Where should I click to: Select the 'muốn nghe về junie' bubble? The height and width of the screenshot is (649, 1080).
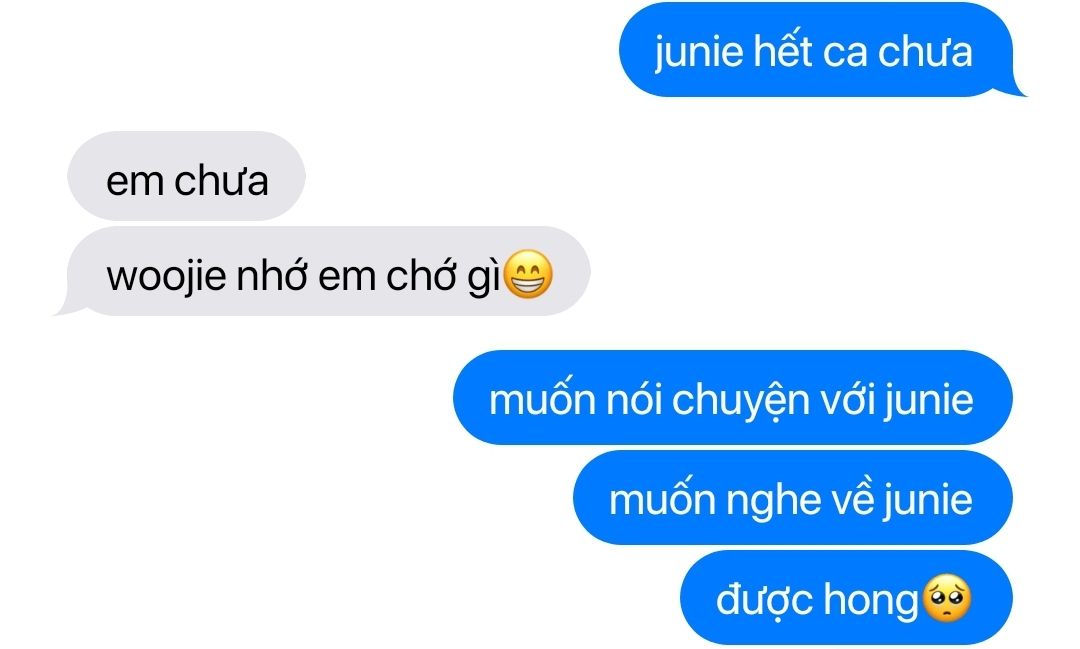click(793, 498)
